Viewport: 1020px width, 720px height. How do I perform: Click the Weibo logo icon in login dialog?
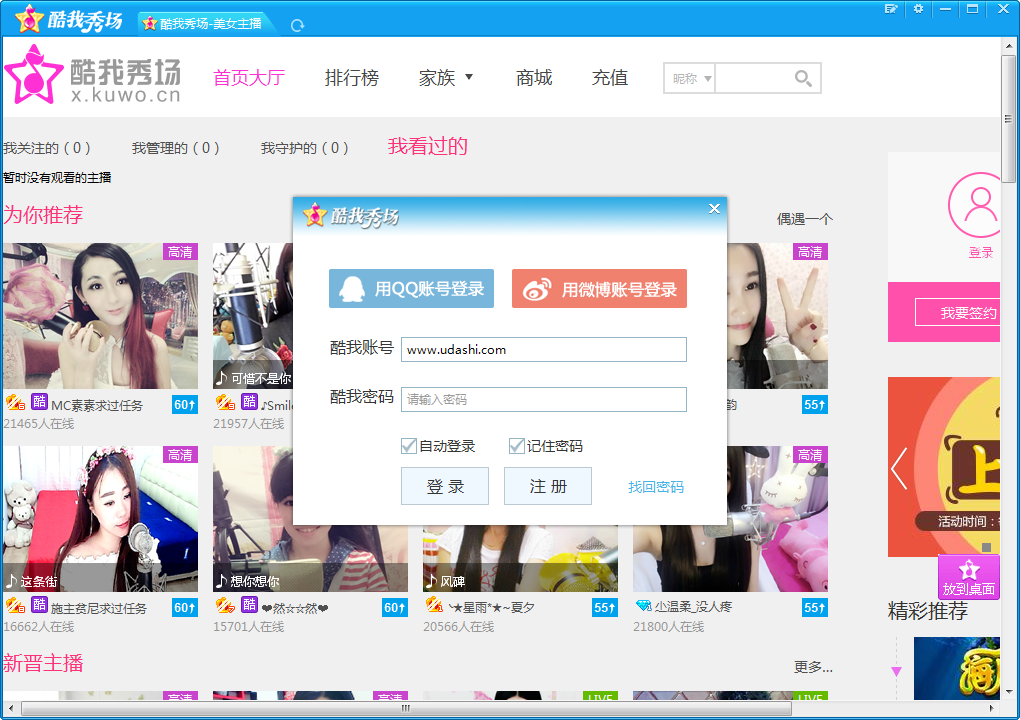pyautogui.click(x=537, y=289)
